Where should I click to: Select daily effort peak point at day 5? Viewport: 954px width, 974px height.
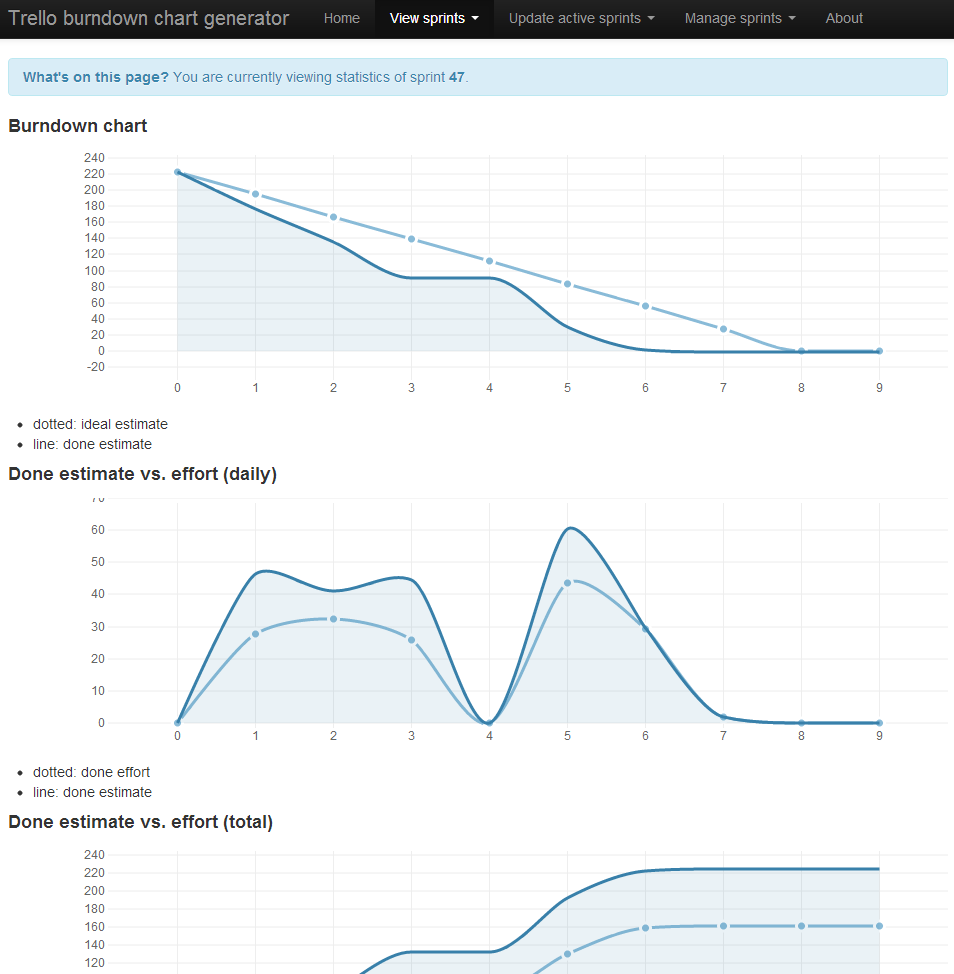(x=567, y=583)
